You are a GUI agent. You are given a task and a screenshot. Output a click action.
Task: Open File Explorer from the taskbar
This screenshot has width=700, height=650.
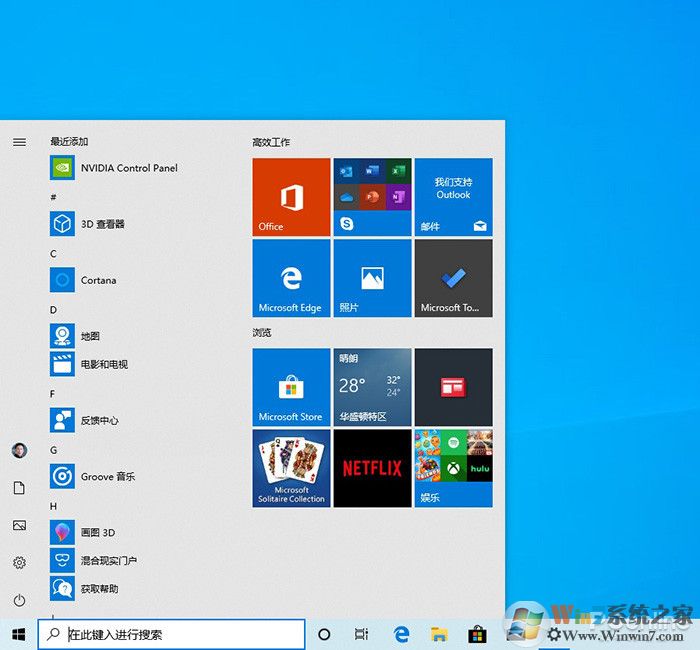pos(438,634)
